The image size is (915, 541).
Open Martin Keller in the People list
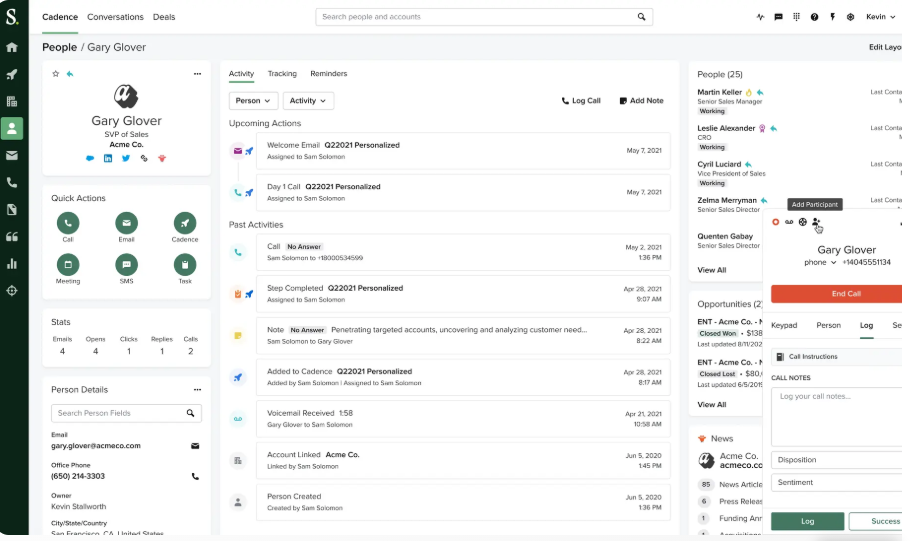pyautogui.click(x=719, y=92)
